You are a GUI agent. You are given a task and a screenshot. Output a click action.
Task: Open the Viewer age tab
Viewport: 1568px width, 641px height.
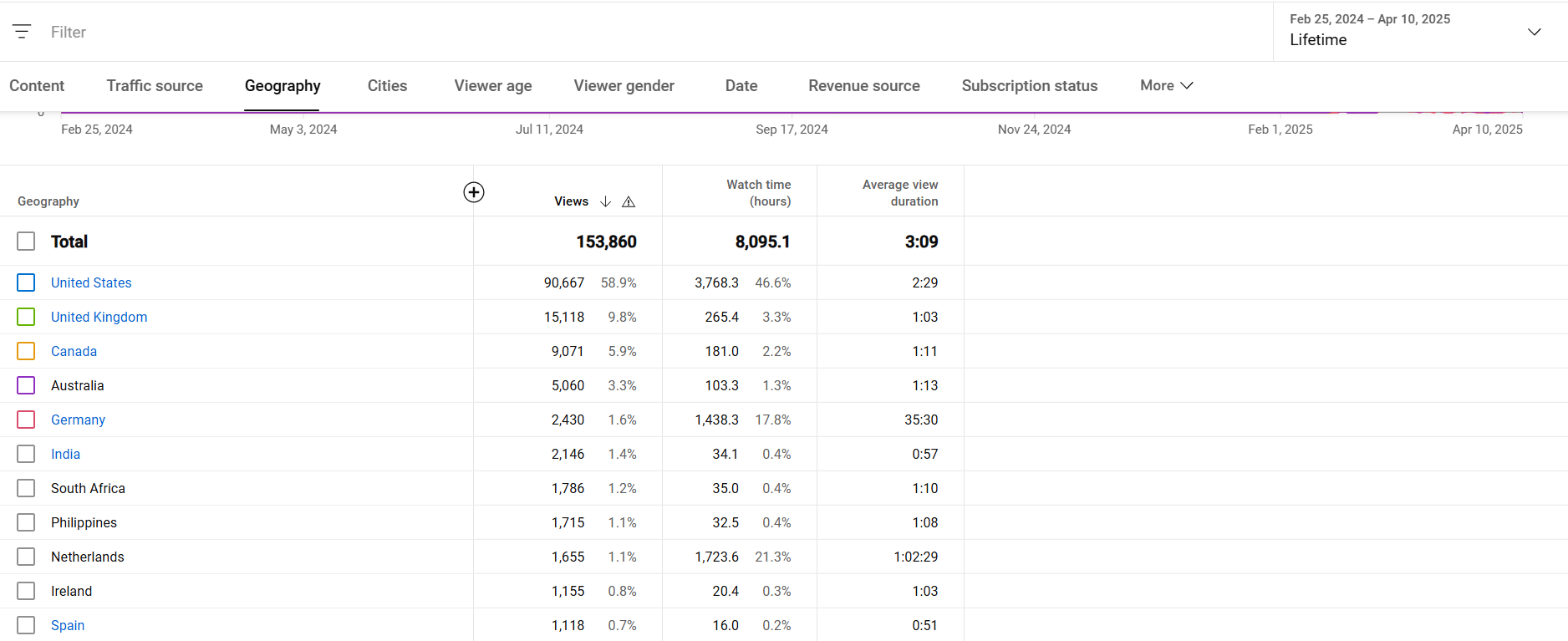click(492, 85)
